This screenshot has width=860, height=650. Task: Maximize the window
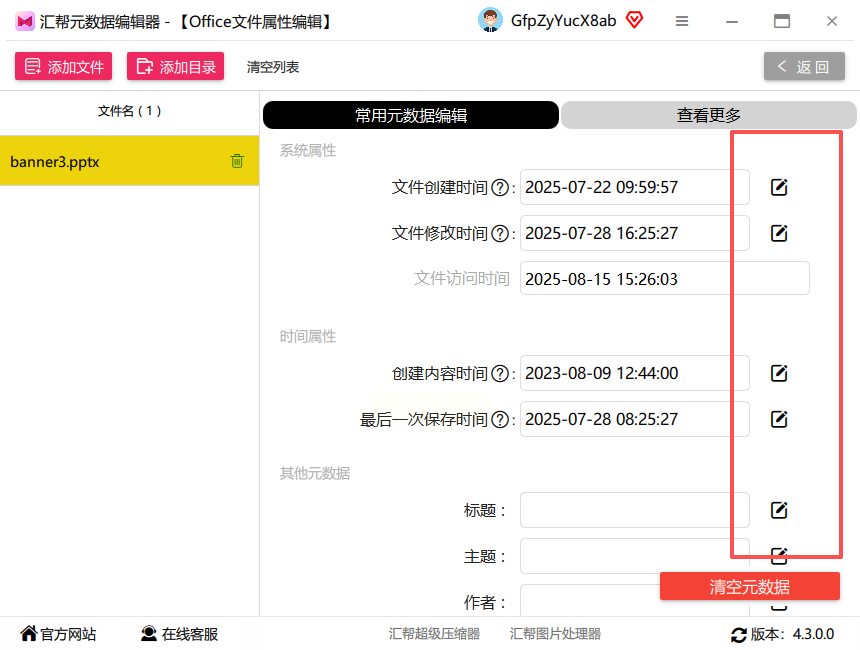tap(782, 21)
